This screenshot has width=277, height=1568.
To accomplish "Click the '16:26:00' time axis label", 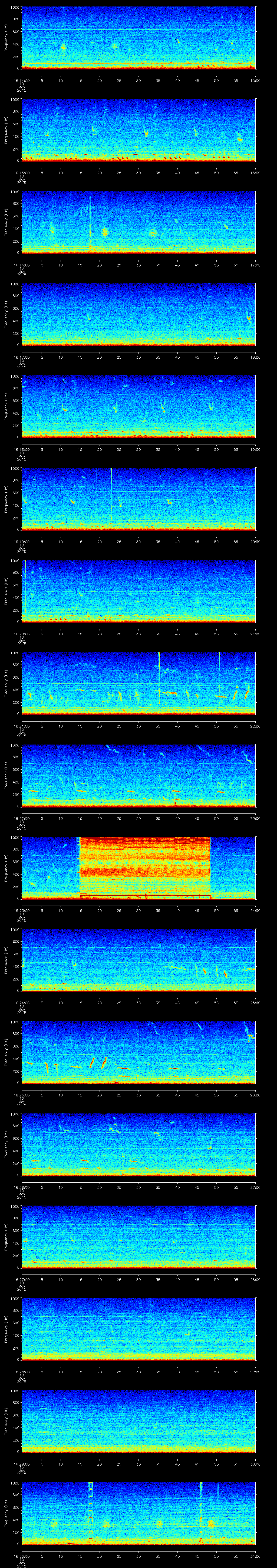I will [x=21, y=1187].
